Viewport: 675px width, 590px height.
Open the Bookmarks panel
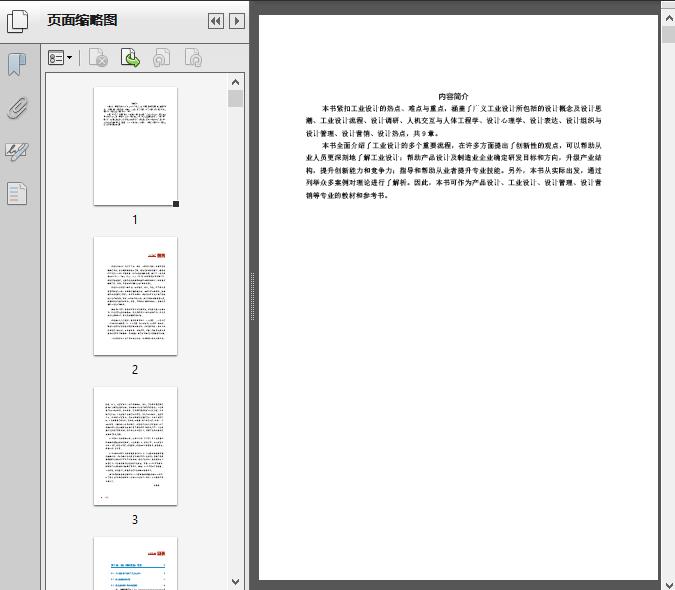17,65
